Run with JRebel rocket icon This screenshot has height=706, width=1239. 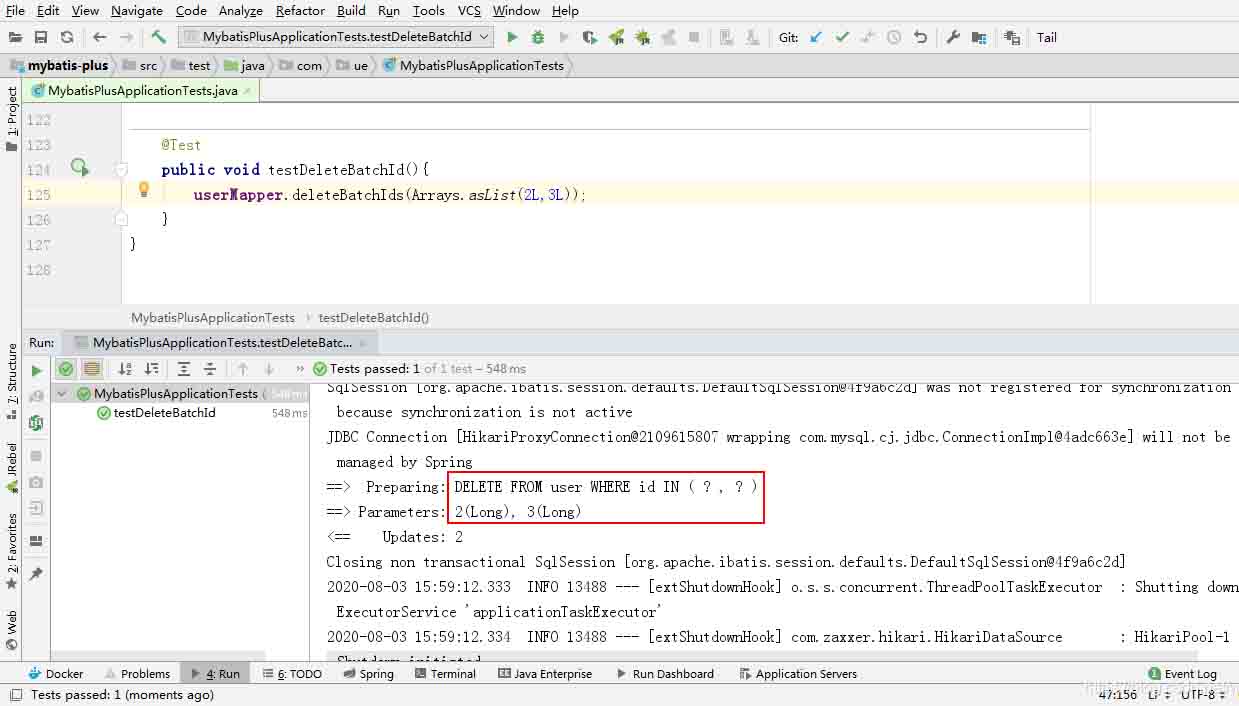[x=616, y=37]
